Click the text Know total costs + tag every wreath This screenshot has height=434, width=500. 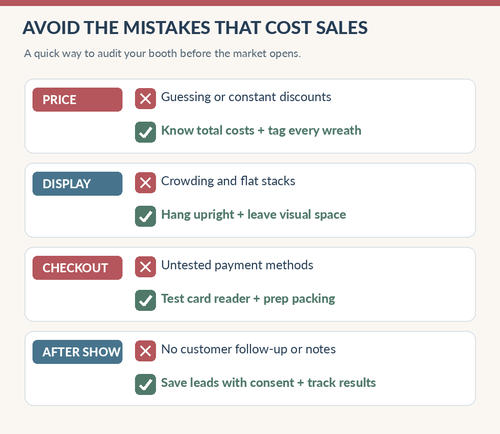[x=261, y=131]
